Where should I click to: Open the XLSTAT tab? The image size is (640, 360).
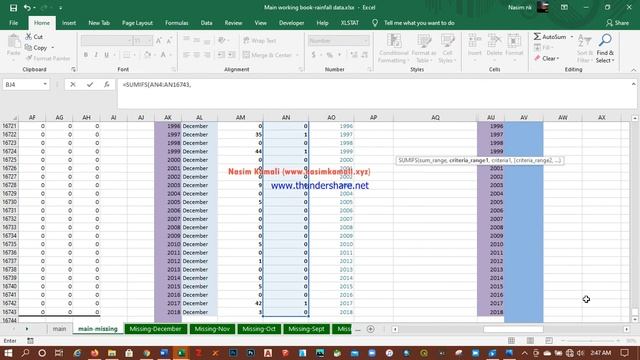(349, 23)
